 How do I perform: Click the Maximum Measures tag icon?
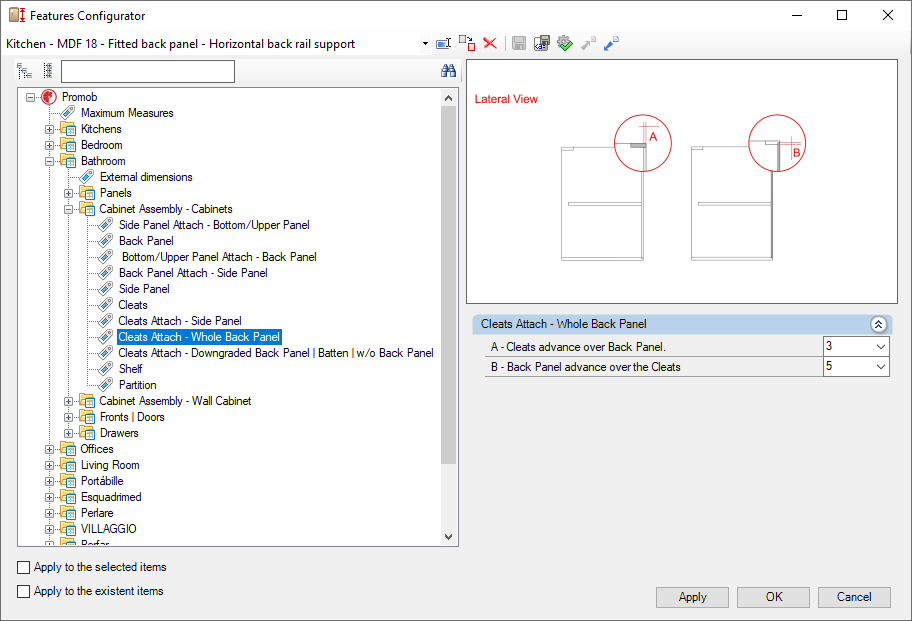pos(68,113)
